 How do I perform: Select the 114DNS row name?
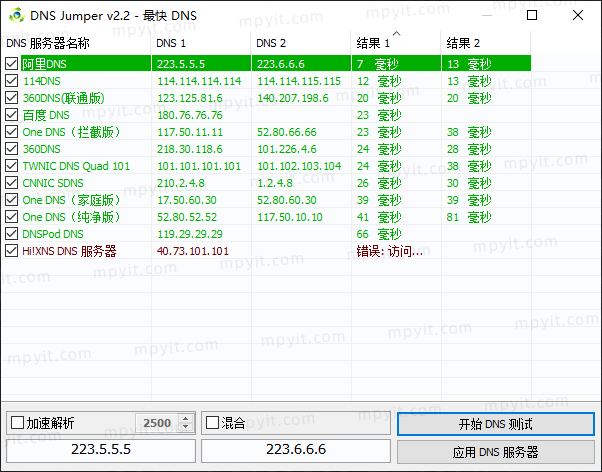pyautogui.click(x=41, y=81)
